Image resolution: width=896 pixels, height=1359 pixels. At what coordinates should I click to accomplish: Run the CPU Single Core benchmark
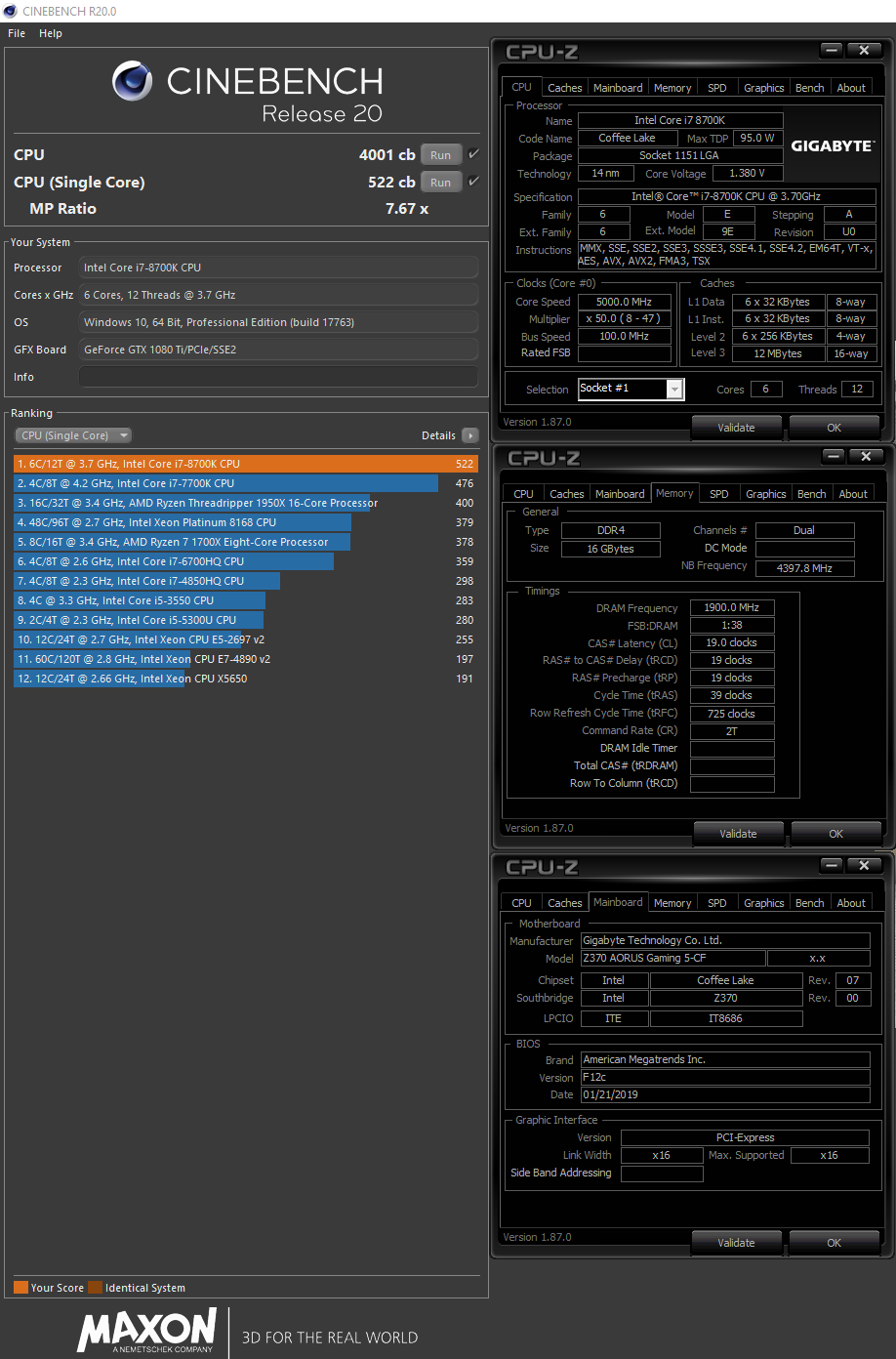point(440,183)
